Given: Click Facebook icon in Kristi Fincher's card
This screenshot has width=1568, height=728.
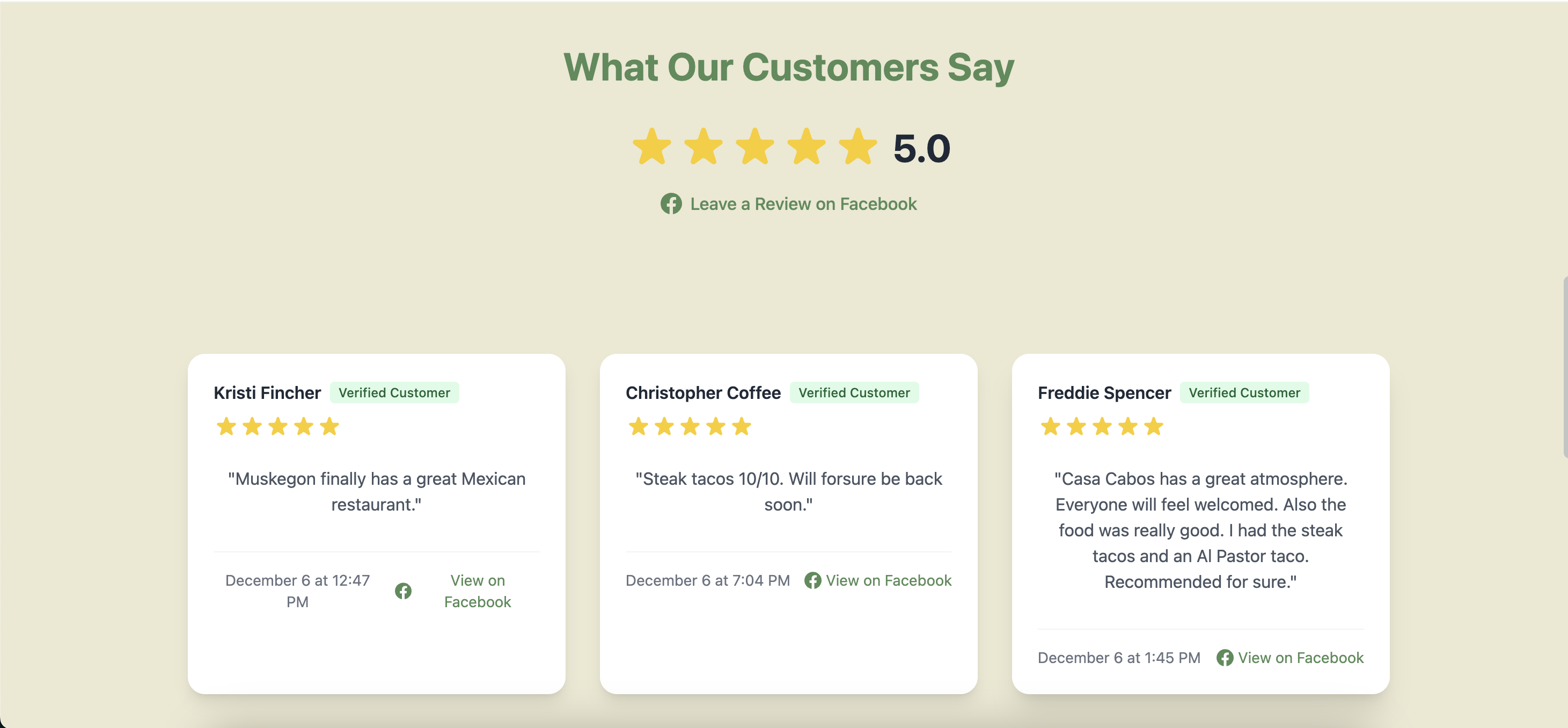Looking at the screenshot, I should click(x=403, y=591).
